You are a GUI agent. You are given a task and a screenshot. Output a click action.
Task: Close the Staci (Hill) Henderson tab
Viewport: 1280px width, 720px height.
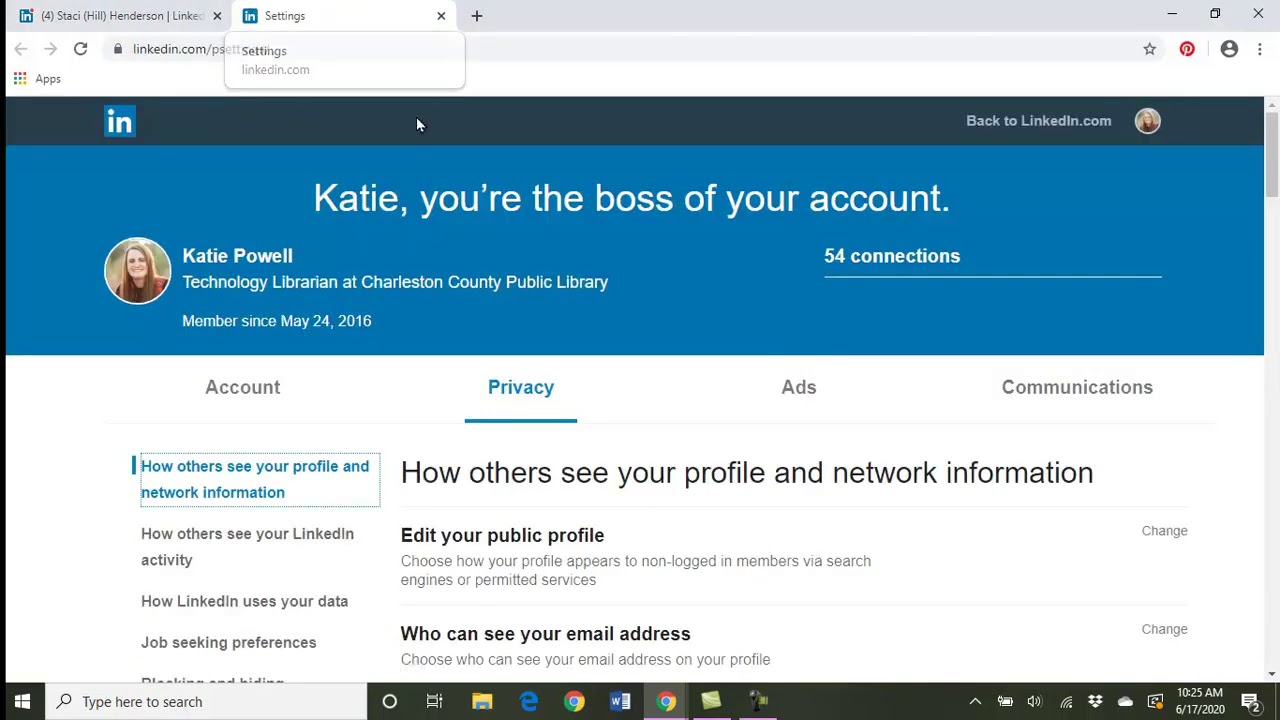click(x=217, y=16)
